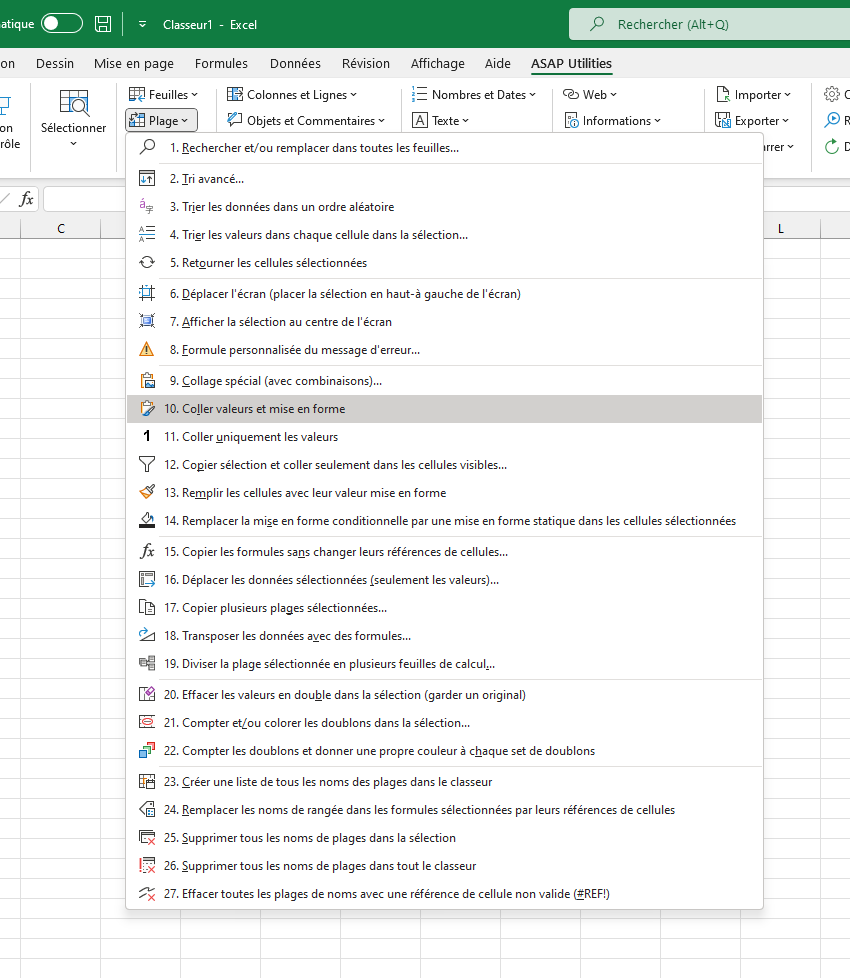850x978 pixels.
Task: Expand the Importer dropdown
Action: pyautogui.click(x=753, y=94)
